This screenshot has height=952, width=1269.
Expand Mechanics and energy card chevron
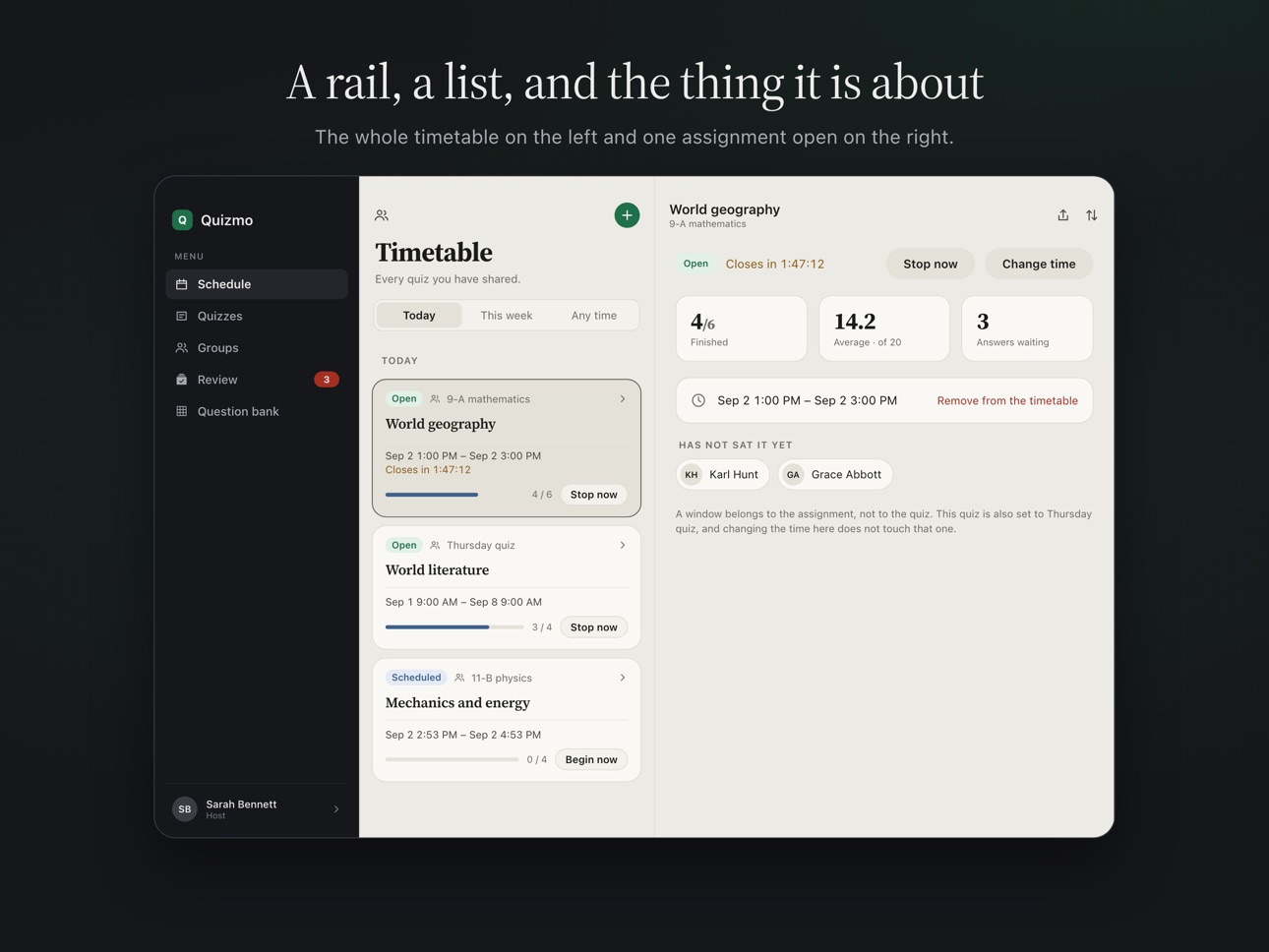(623, 678)
